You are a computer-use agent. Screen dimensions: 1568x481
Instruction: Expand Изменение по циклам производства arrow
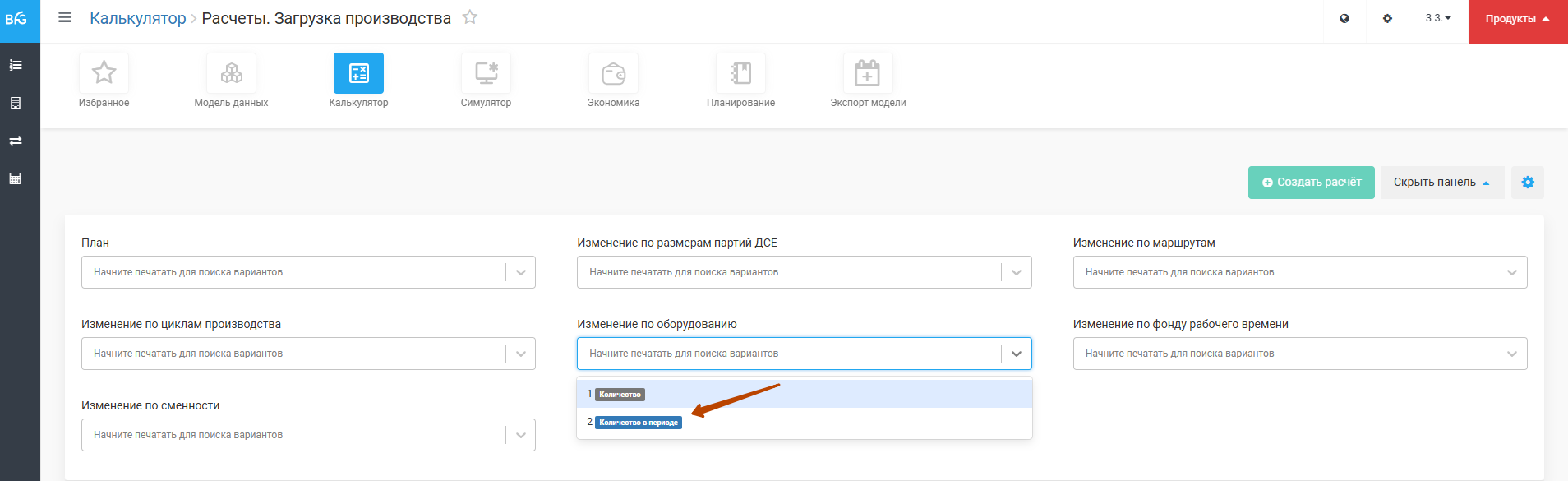521,354
